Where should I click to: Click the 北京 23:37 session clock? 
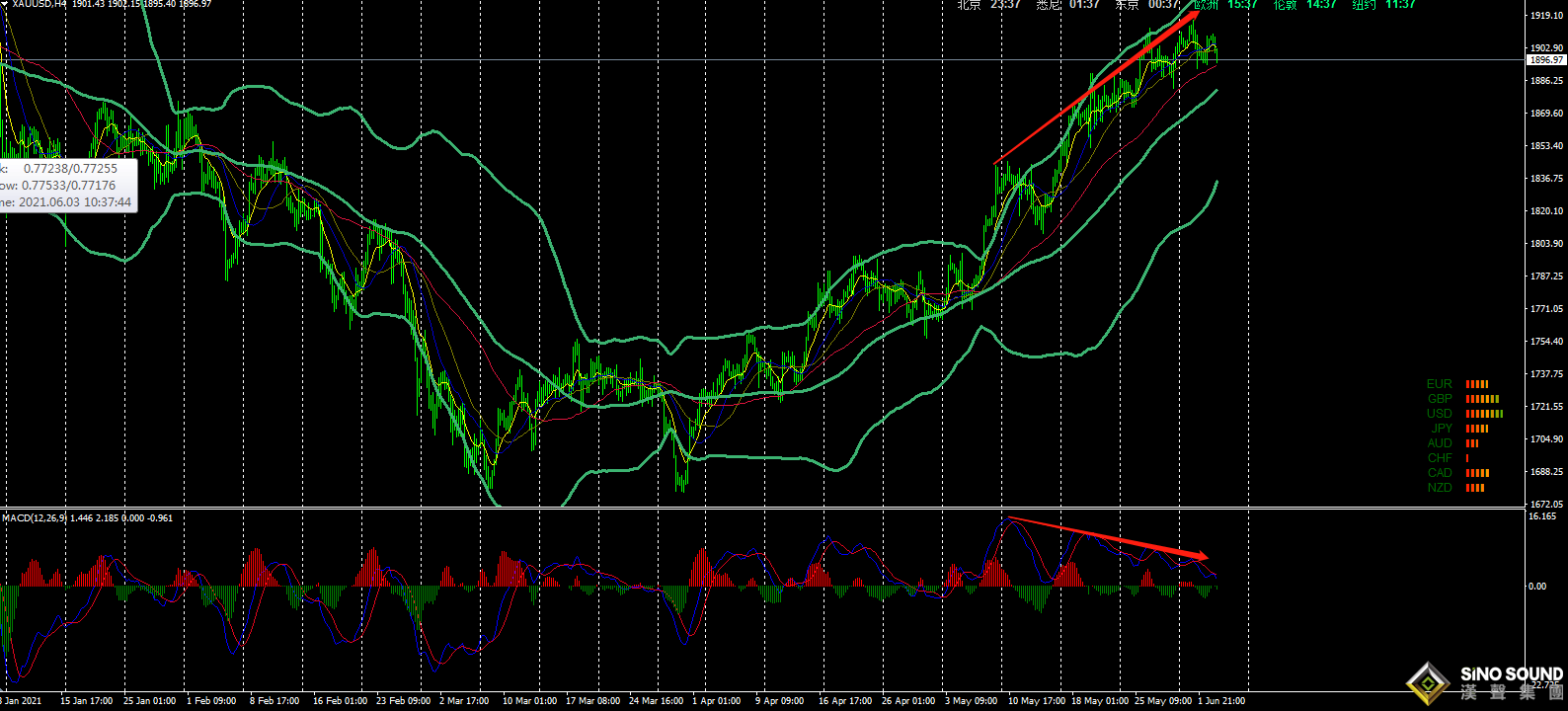[988, 5]
